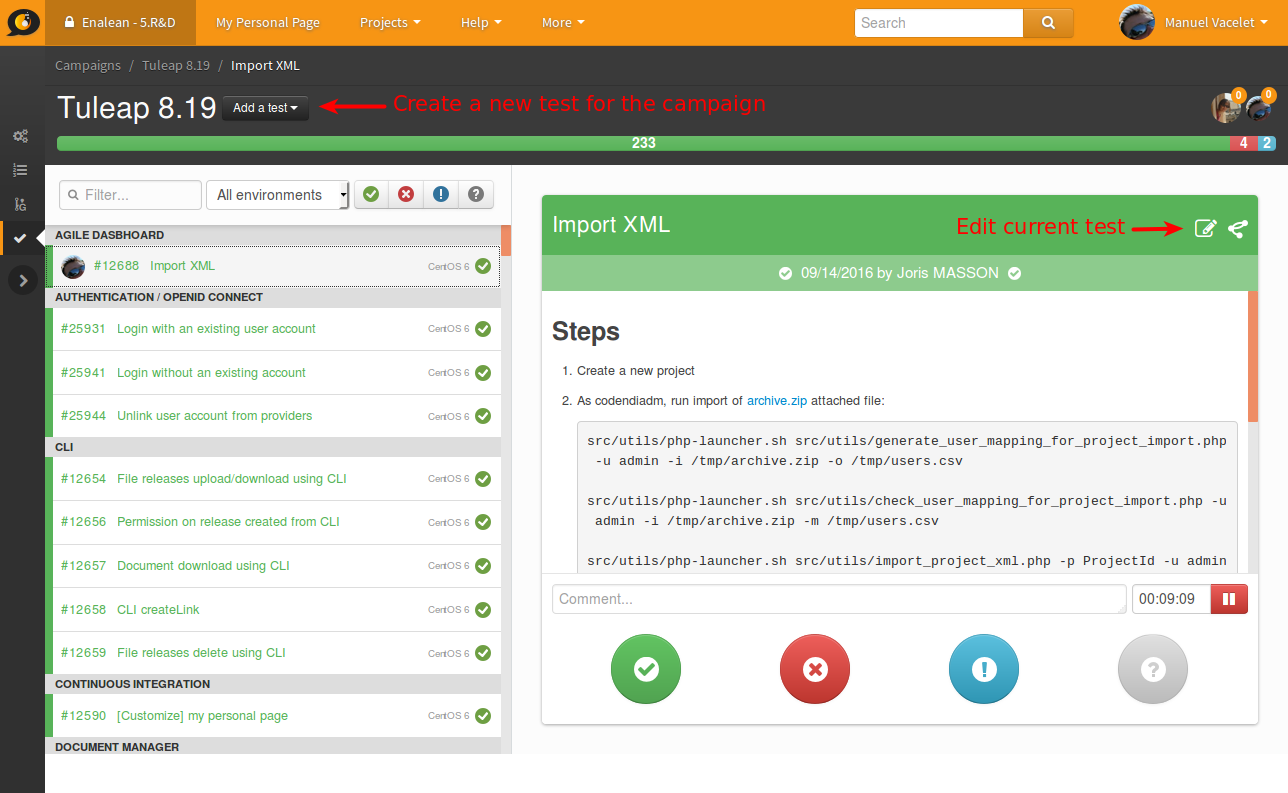Open the Projects menu

(x=389, y=22)
